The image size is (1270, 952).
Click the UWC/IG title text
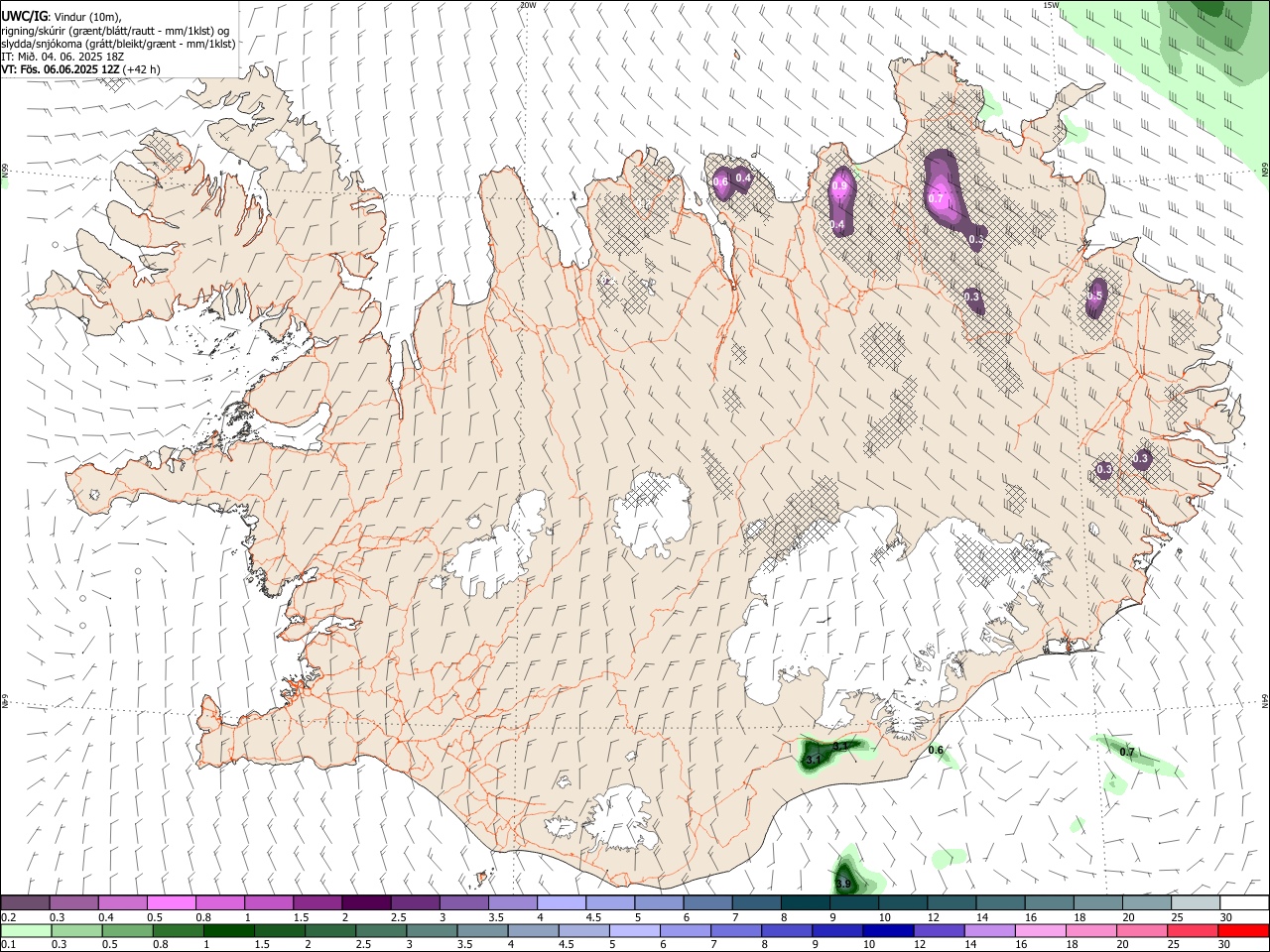click(x=24, y=15)
